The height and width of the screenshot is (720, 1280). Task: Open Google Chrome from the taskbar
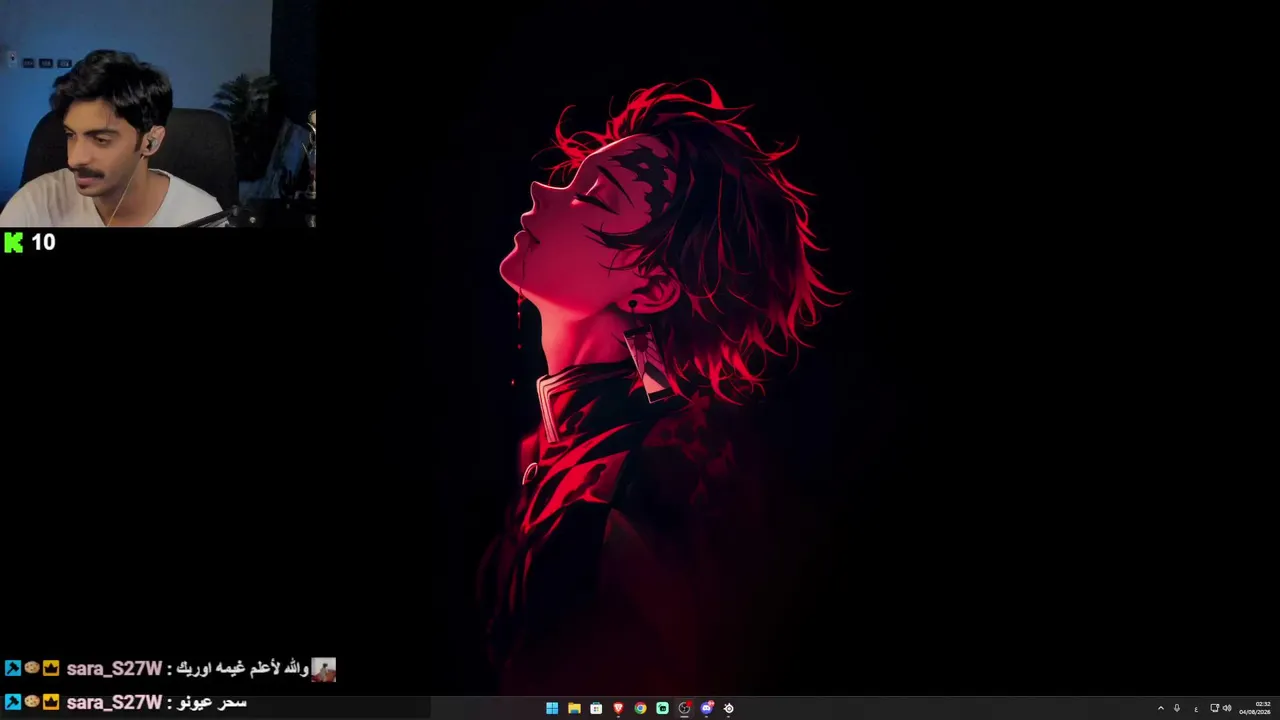(640, 708)
